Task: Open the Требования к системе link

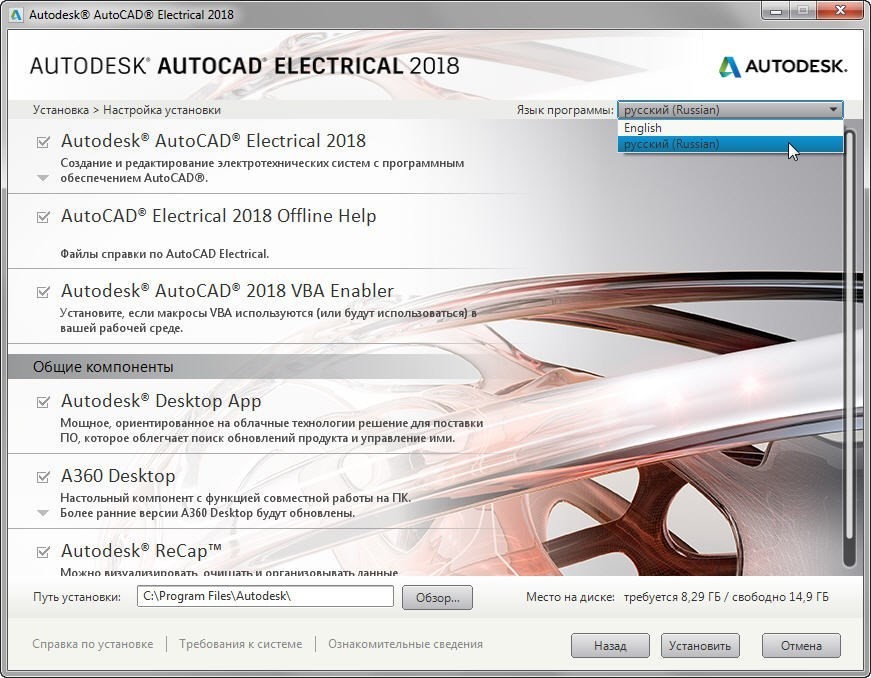Action: click(241, 644)
